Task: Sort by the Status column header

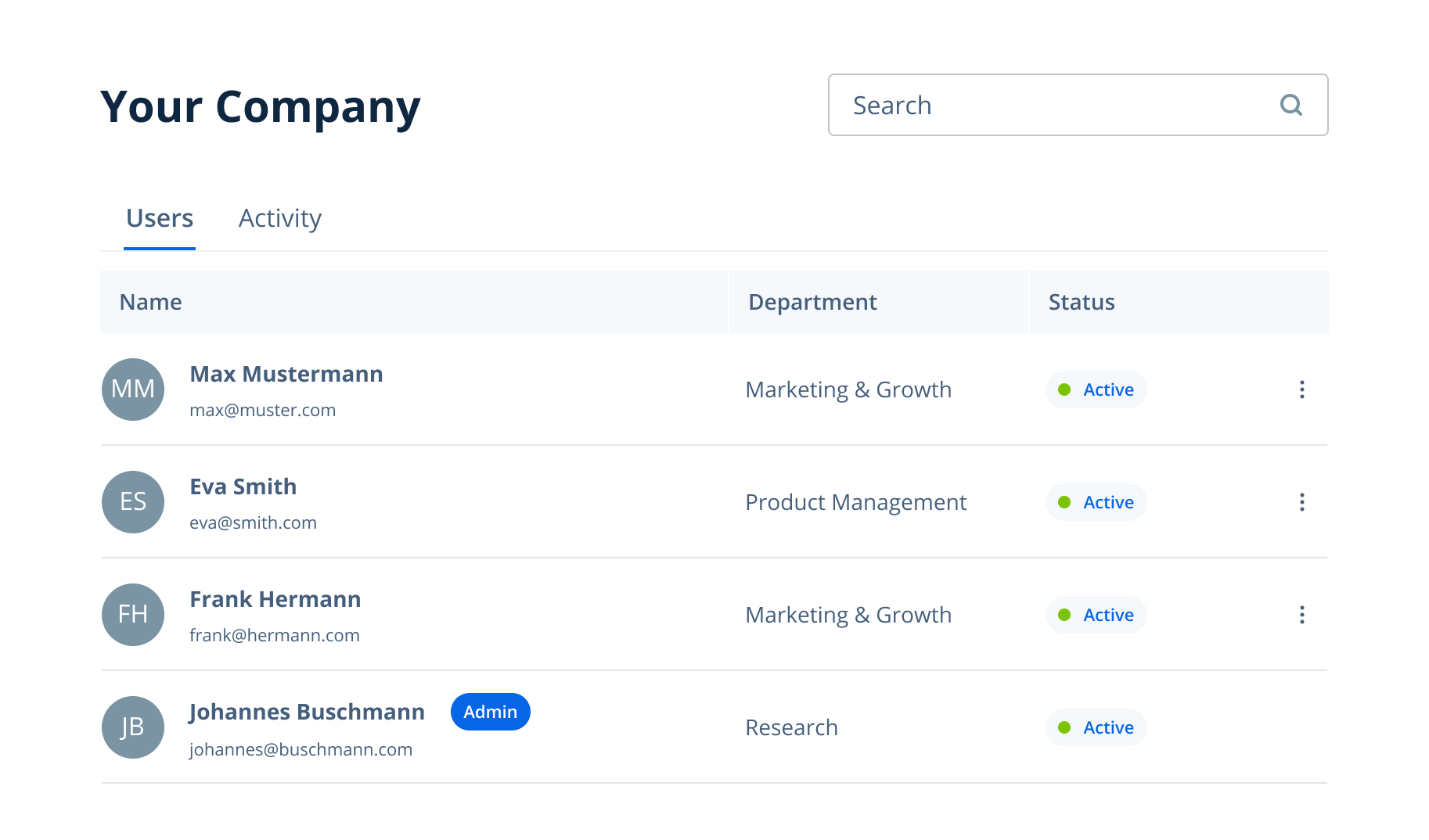Action: click(1081, 302)
